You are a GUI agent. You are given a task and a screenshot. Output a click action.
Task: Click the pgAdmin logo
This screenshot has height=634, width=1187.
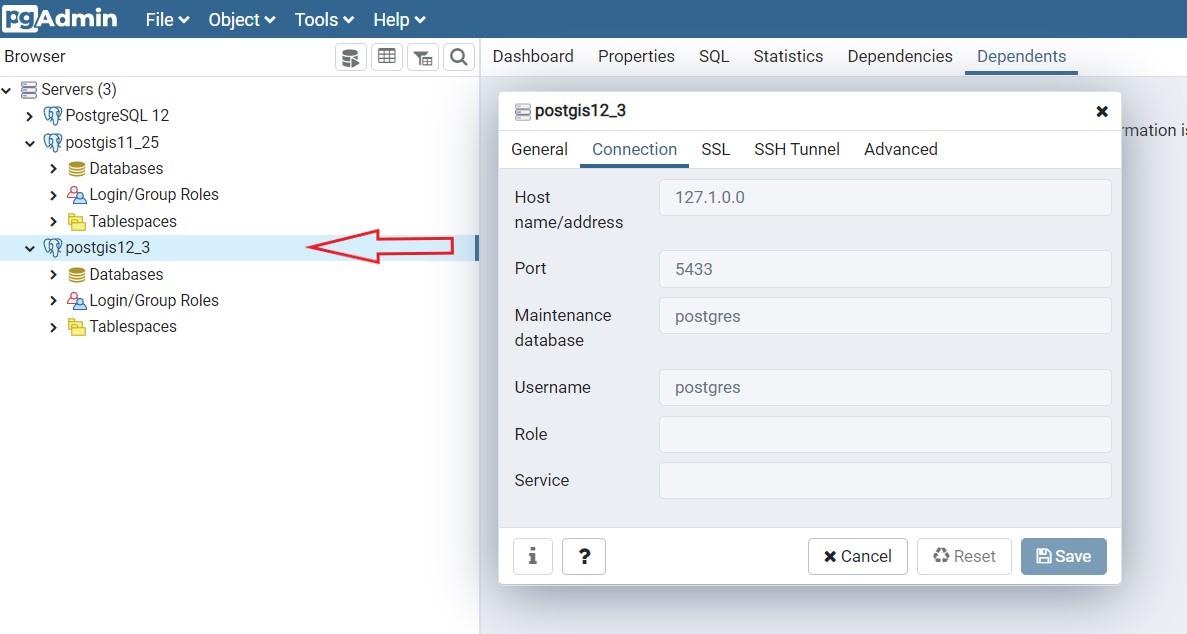60,18
